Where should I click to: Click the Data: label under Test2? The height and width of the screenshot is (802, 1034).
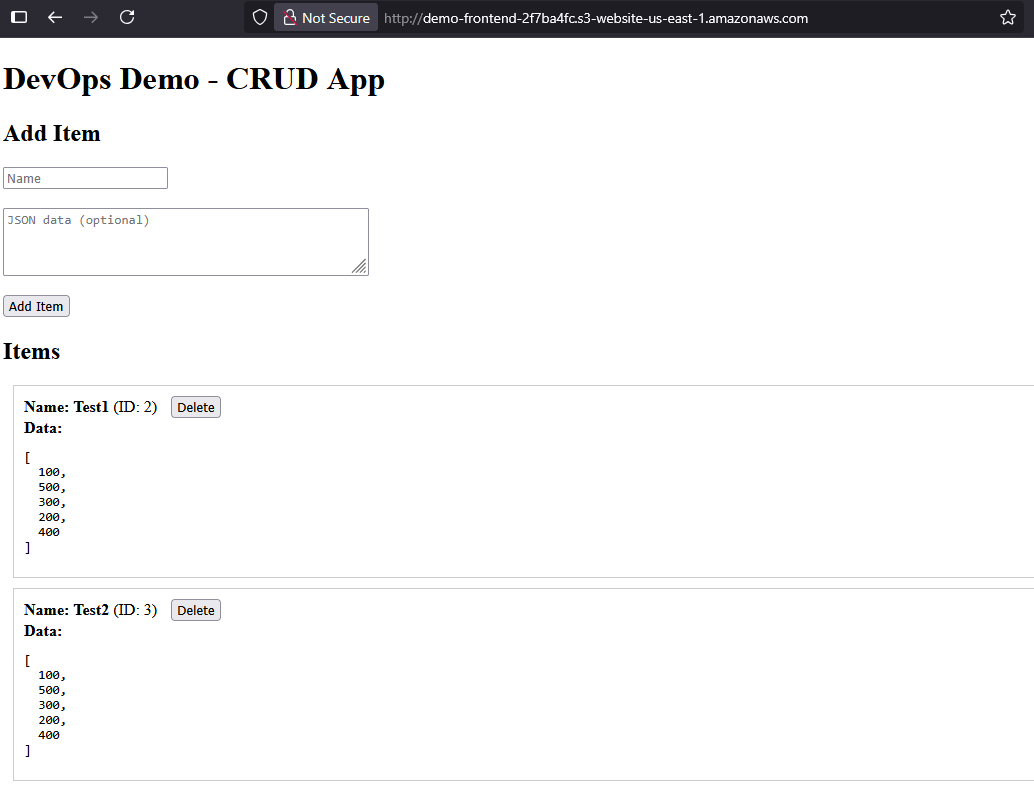tap(43, 631)
